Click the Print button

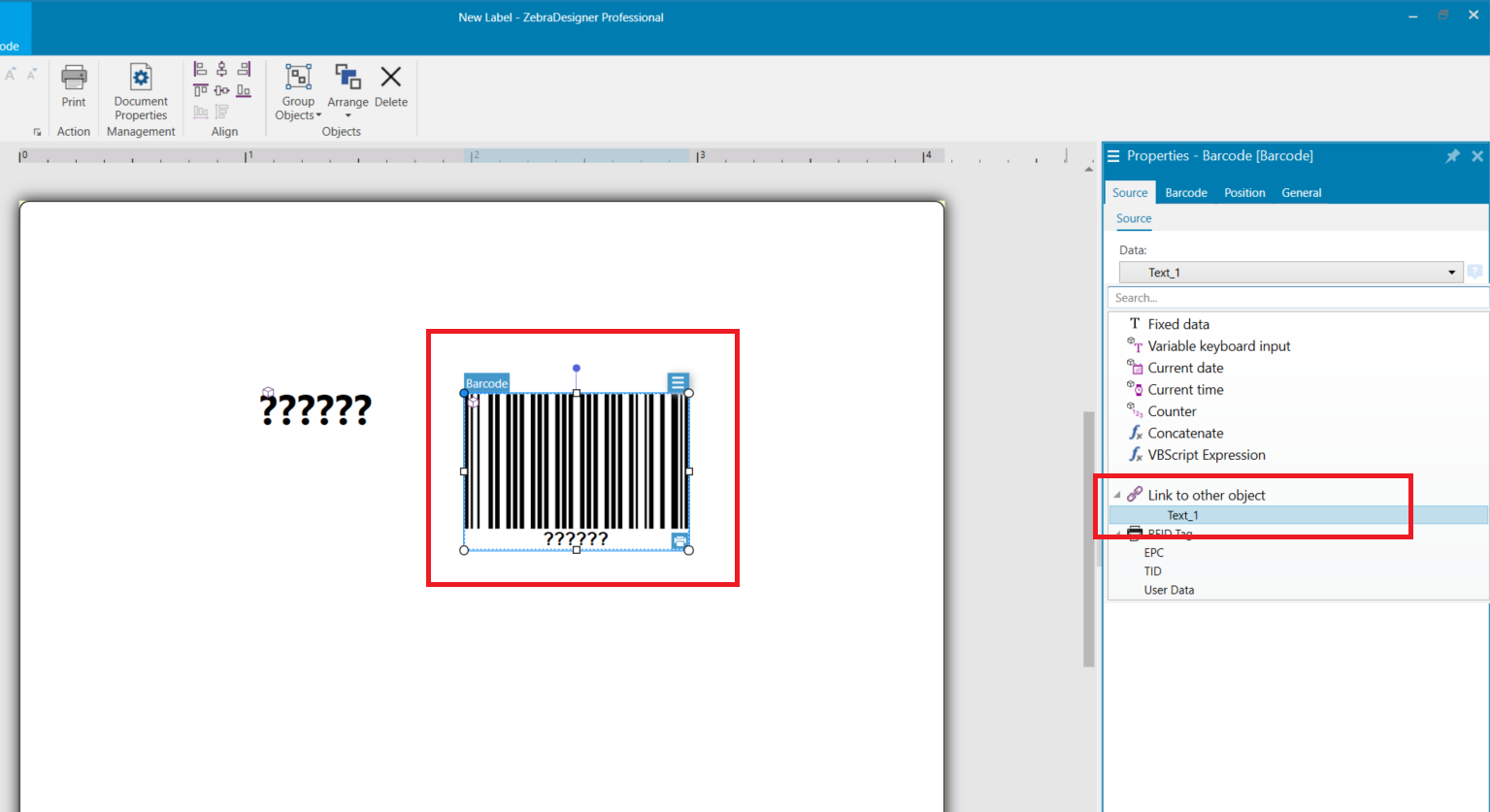pyautogui.click(x=74, y=86)
